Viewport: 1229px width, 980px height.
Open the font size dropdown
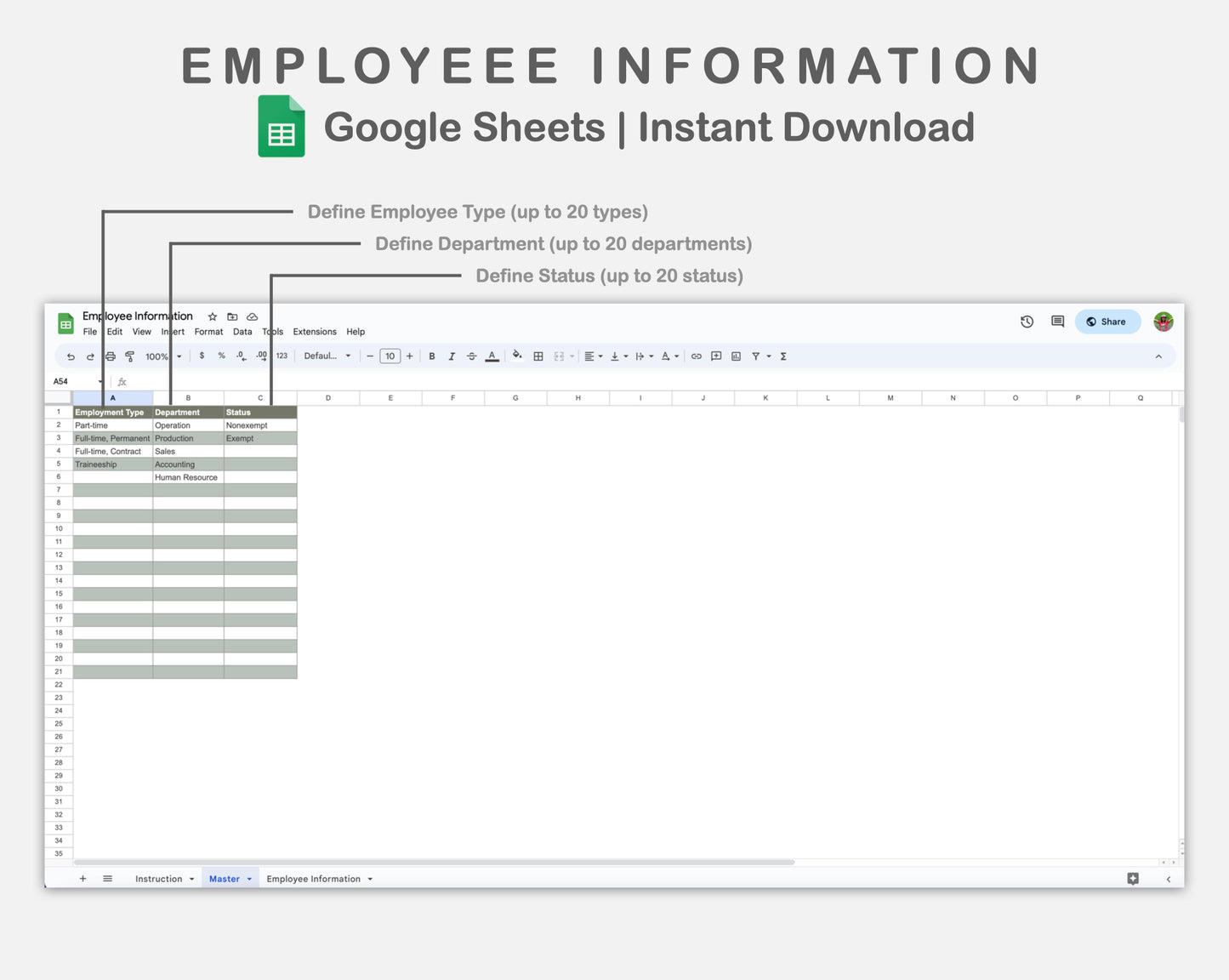pos(390,356)
